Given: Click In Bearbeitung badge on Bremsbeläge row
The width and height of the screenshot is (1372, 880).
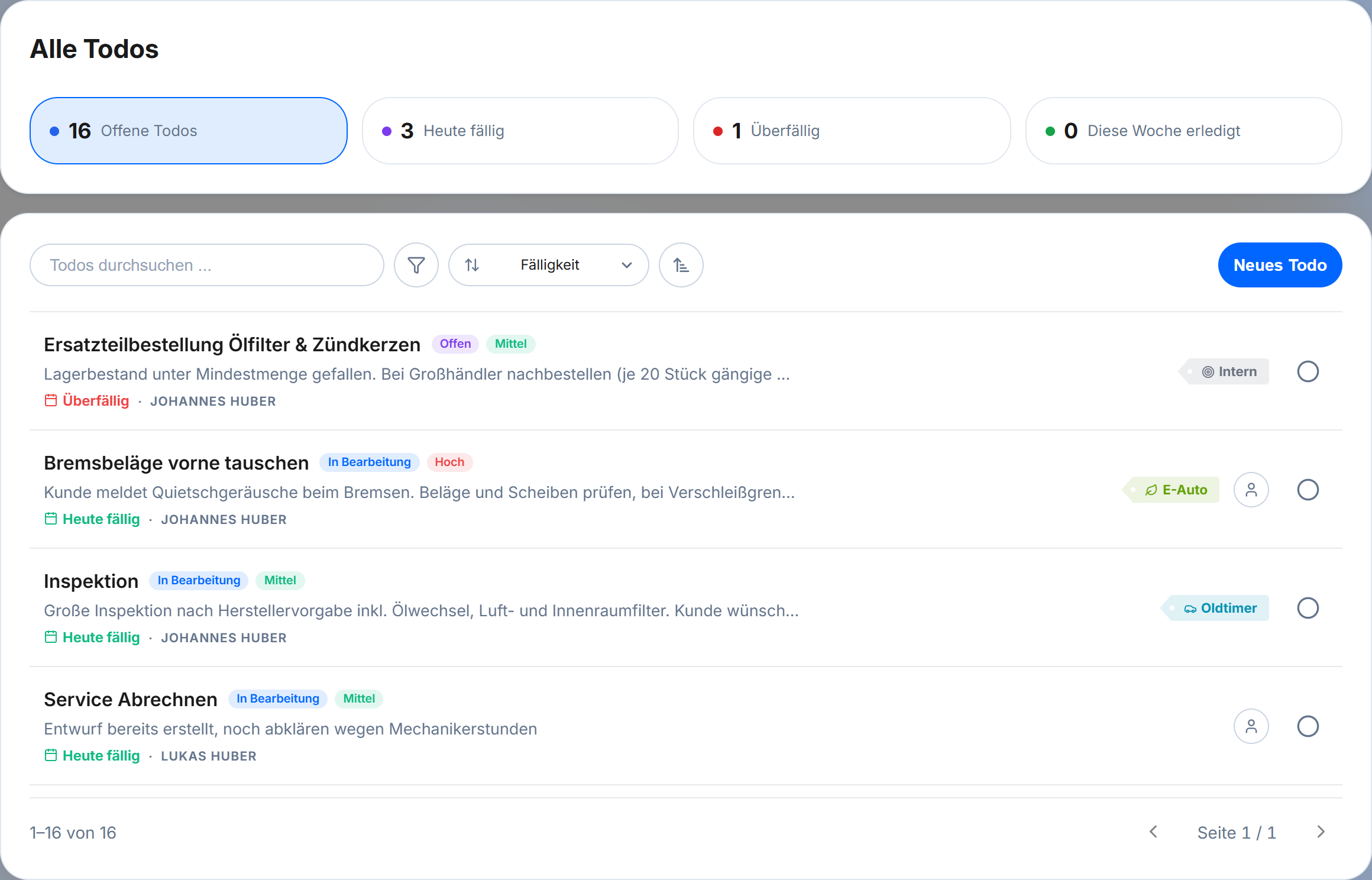Looking at the screenshot, I should 370,462.
